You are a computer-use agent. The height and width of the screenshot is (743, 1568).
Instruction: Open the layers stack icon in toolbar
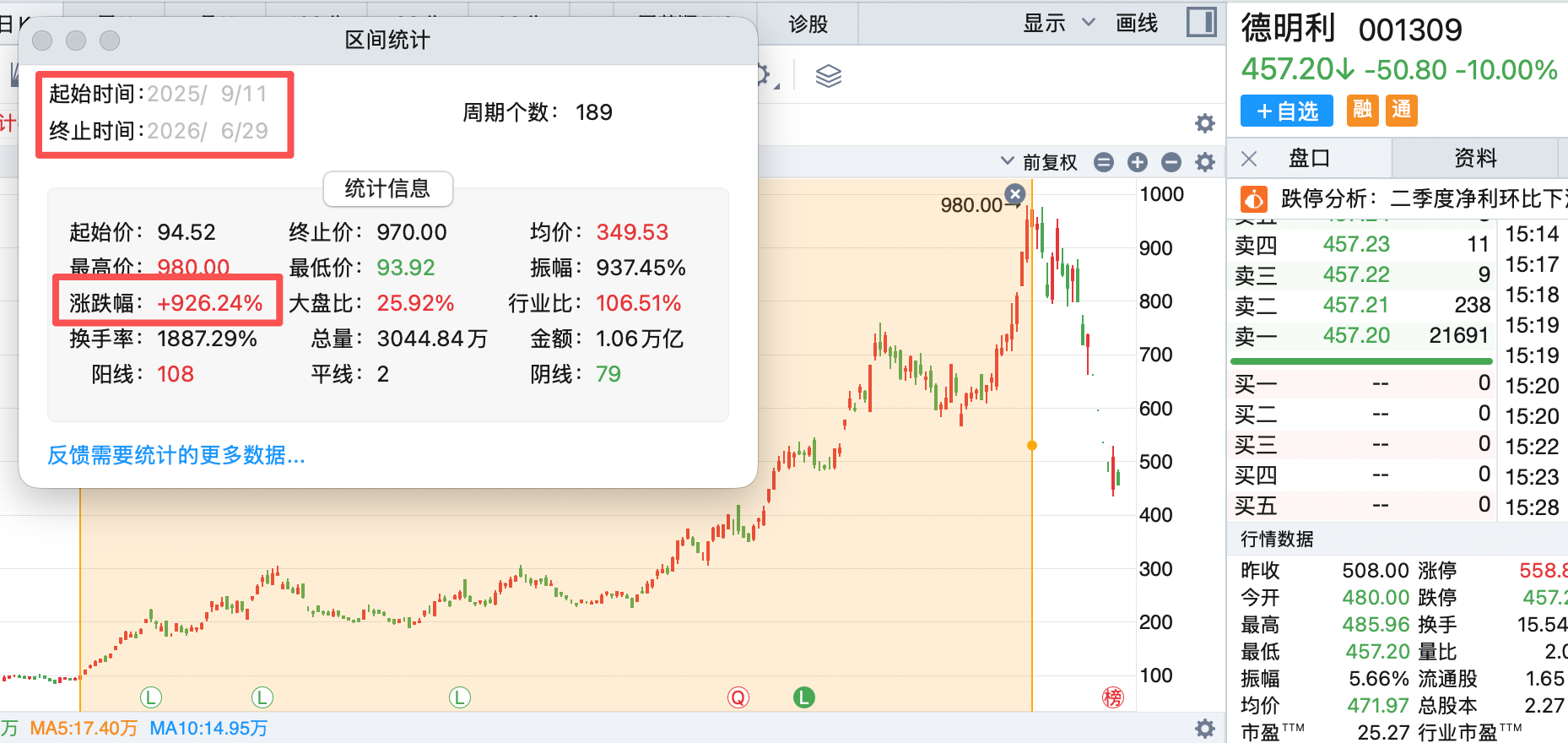pos(829,76)
